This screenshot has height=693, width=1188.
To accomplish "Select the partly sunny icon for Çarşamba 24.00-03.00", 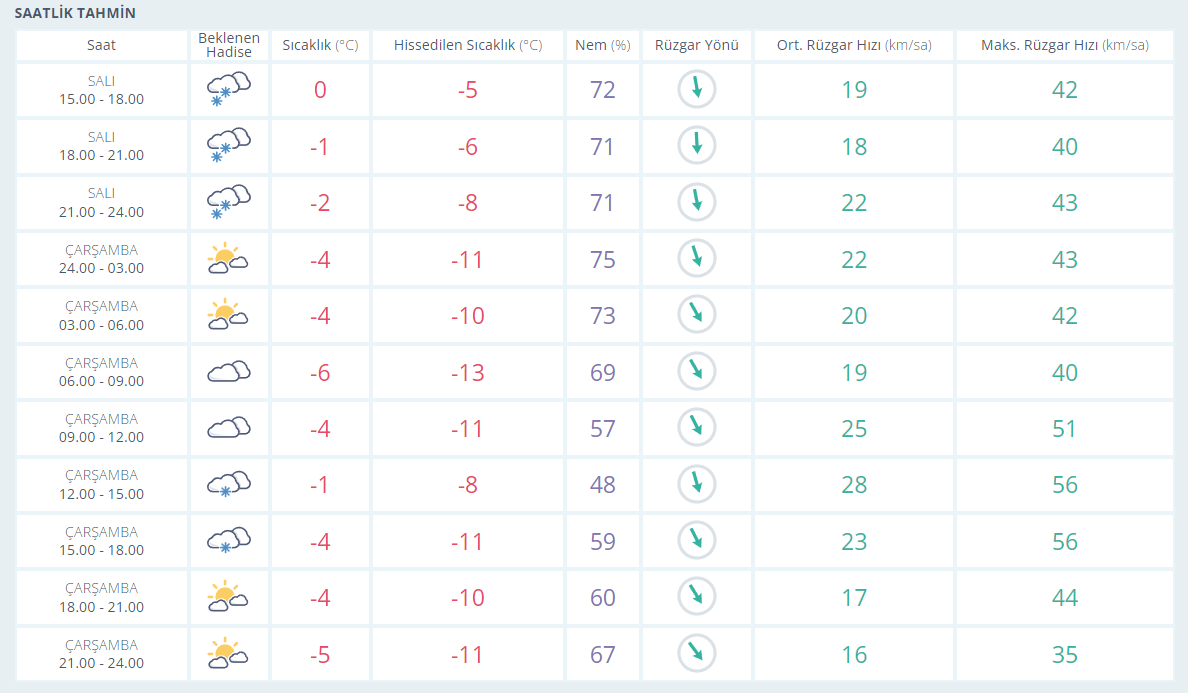I will pyautogui.click(x=228, y=259).
